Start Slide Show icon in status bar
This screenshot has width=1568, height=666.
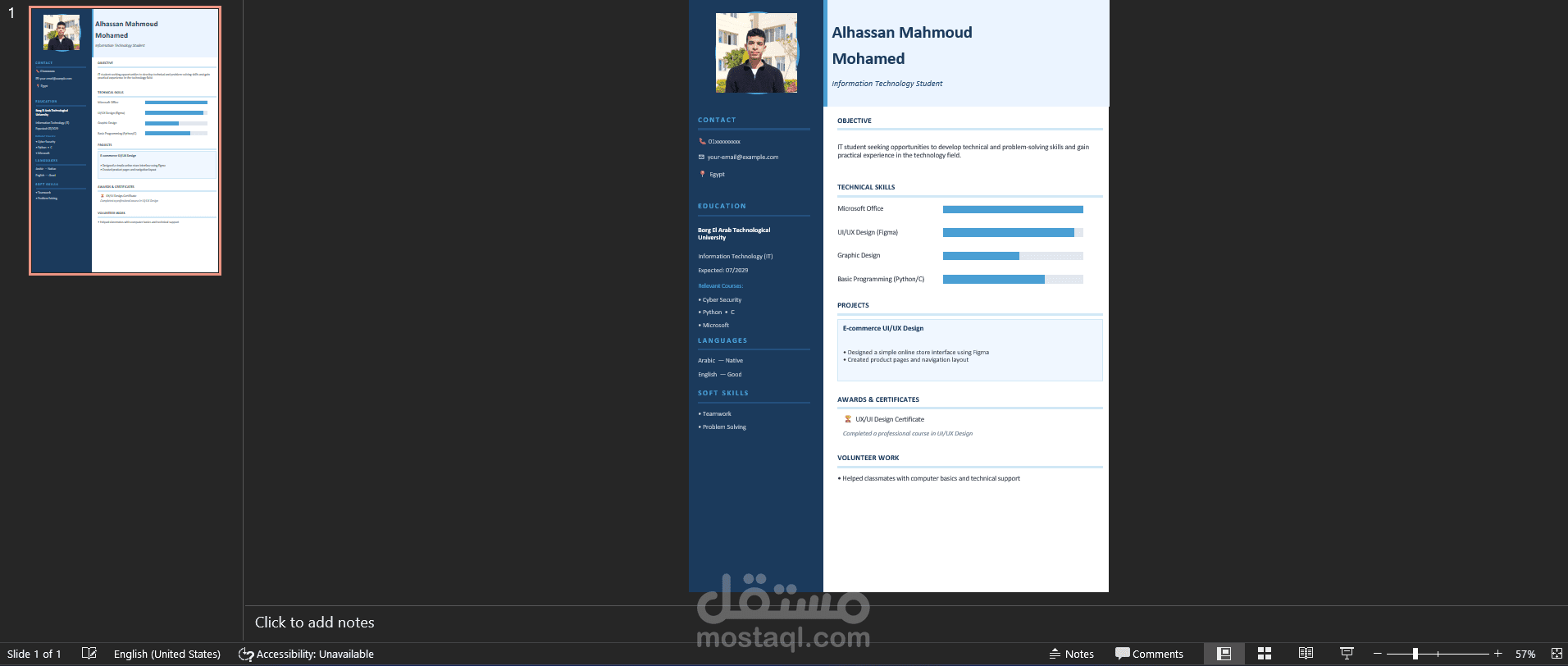point(1347,654)
